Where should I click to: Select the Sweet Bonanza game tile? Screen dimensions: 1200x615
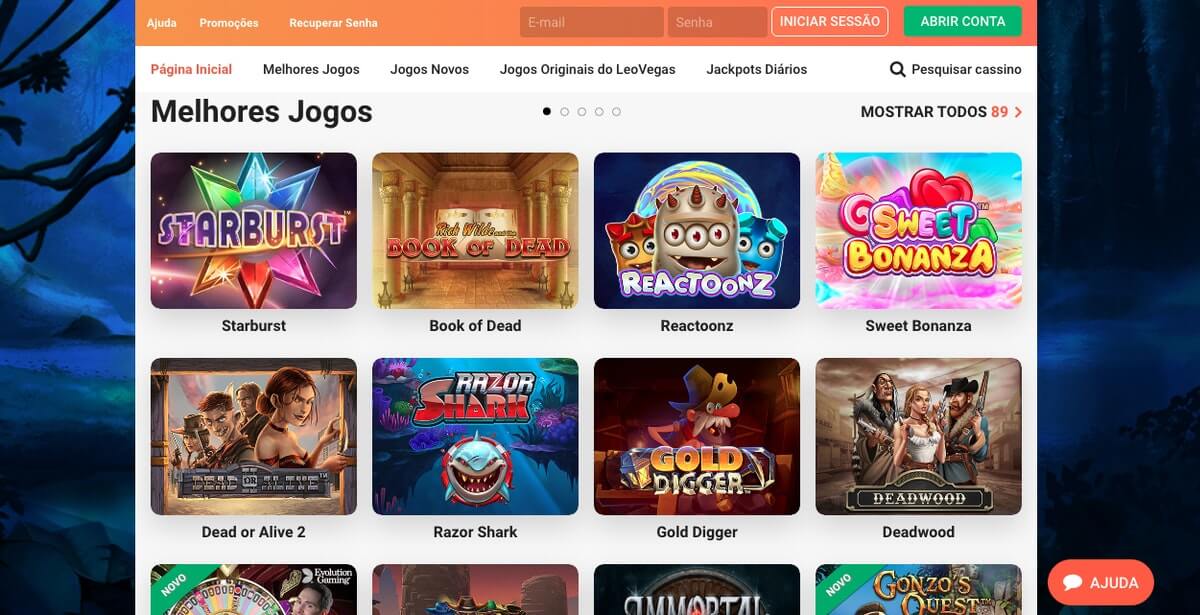(x=918, y=230)
